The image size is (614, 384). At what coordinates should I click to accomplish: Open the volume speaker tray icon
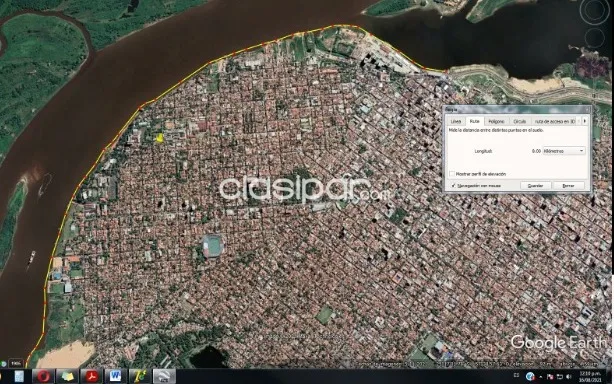pos(569,377)
